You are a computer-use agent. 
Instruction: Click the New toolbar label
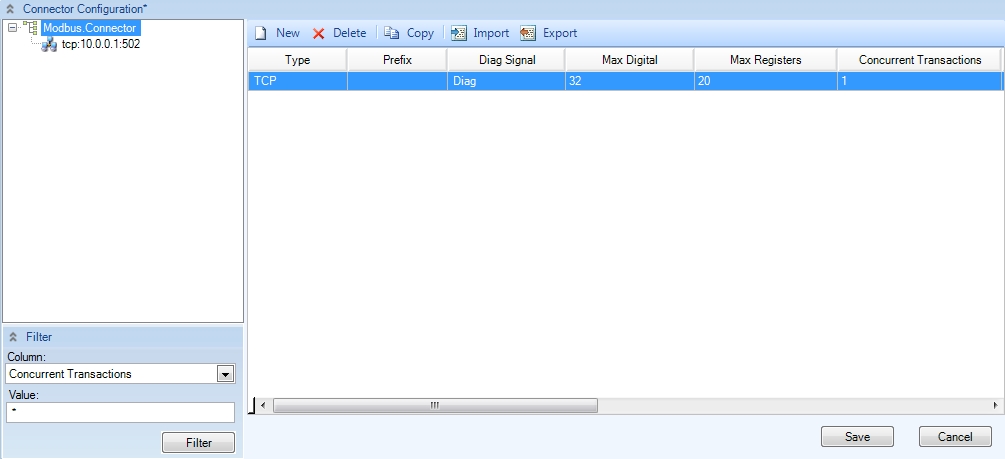click(x=288, y=33)
